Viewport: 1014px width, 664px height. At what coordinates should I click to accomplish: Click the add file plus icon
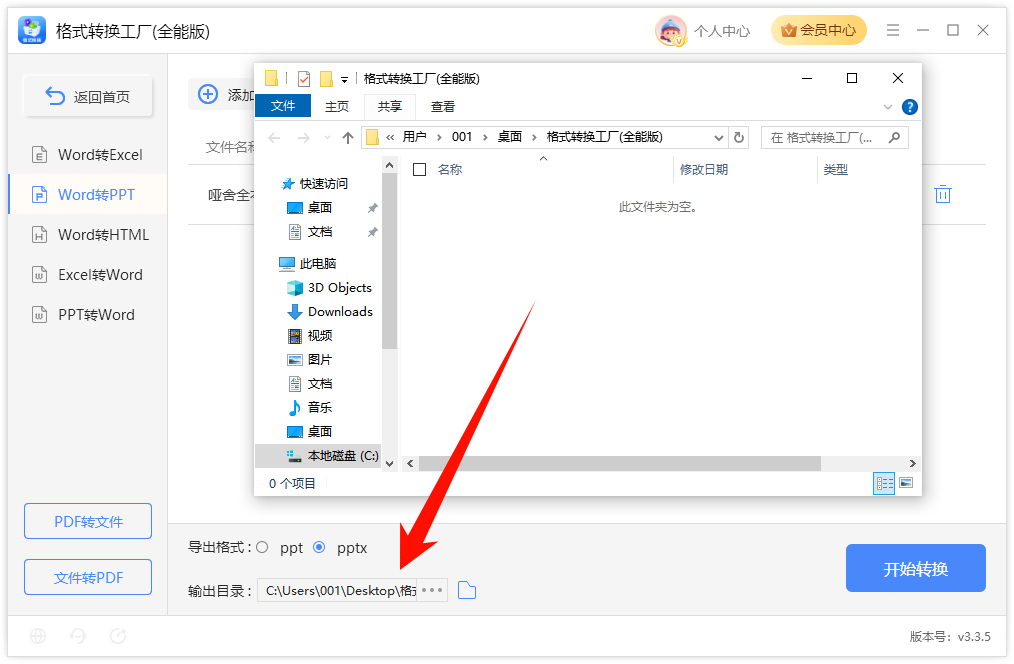click(x=208, y=94)
